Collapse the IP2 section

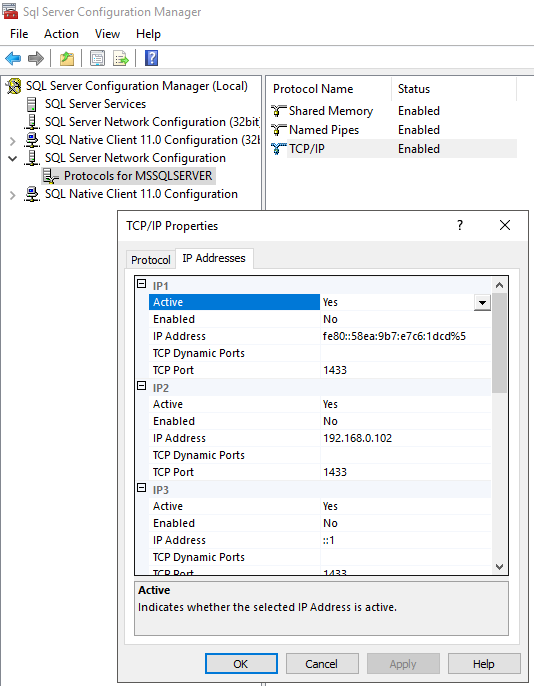[141, 386]
